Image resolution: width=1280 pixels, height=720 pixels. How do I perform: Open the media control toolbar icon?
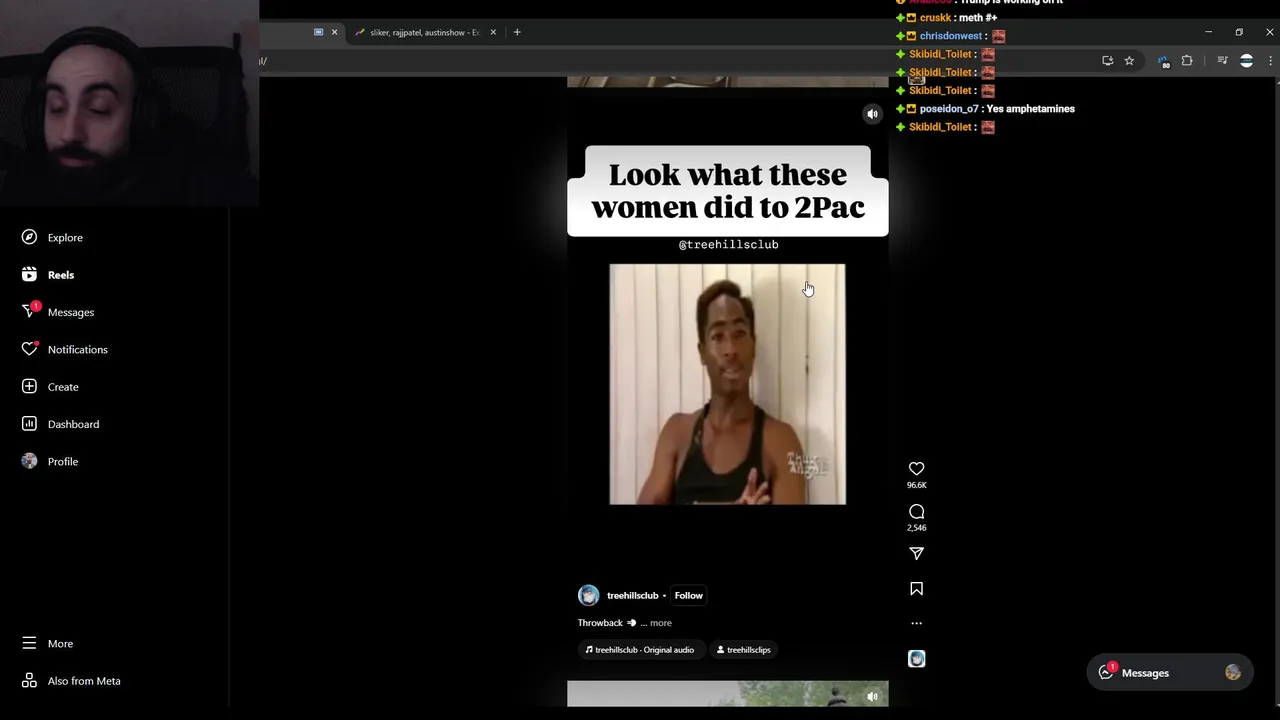point(1222,61)
